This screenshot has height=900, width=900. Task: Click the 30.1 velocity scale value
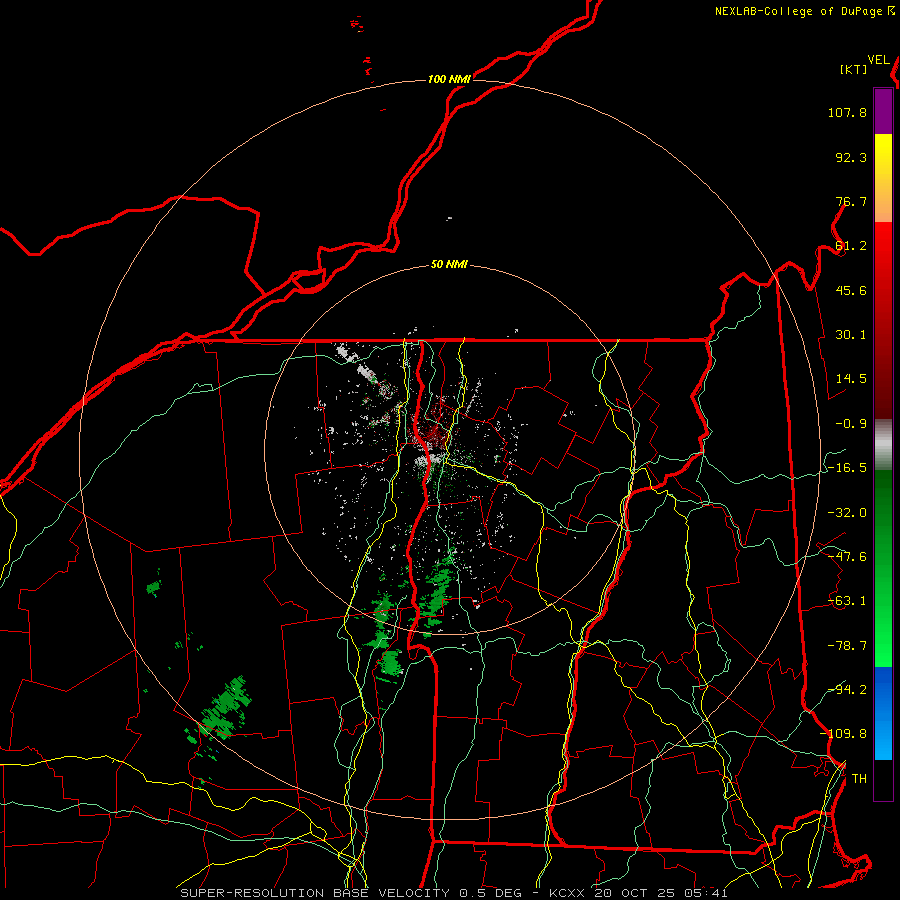(851, 335)
